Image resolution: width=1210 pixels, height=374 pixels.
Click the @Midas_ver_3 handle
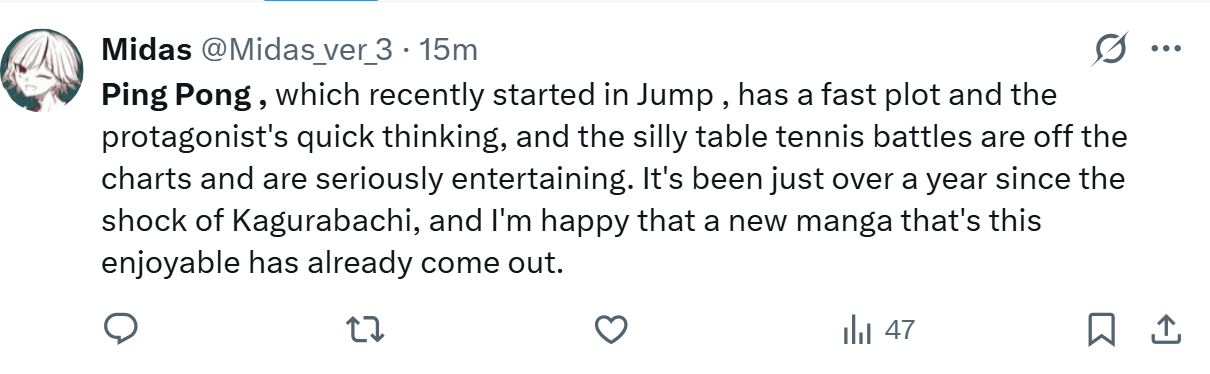(x=298, y=49)
